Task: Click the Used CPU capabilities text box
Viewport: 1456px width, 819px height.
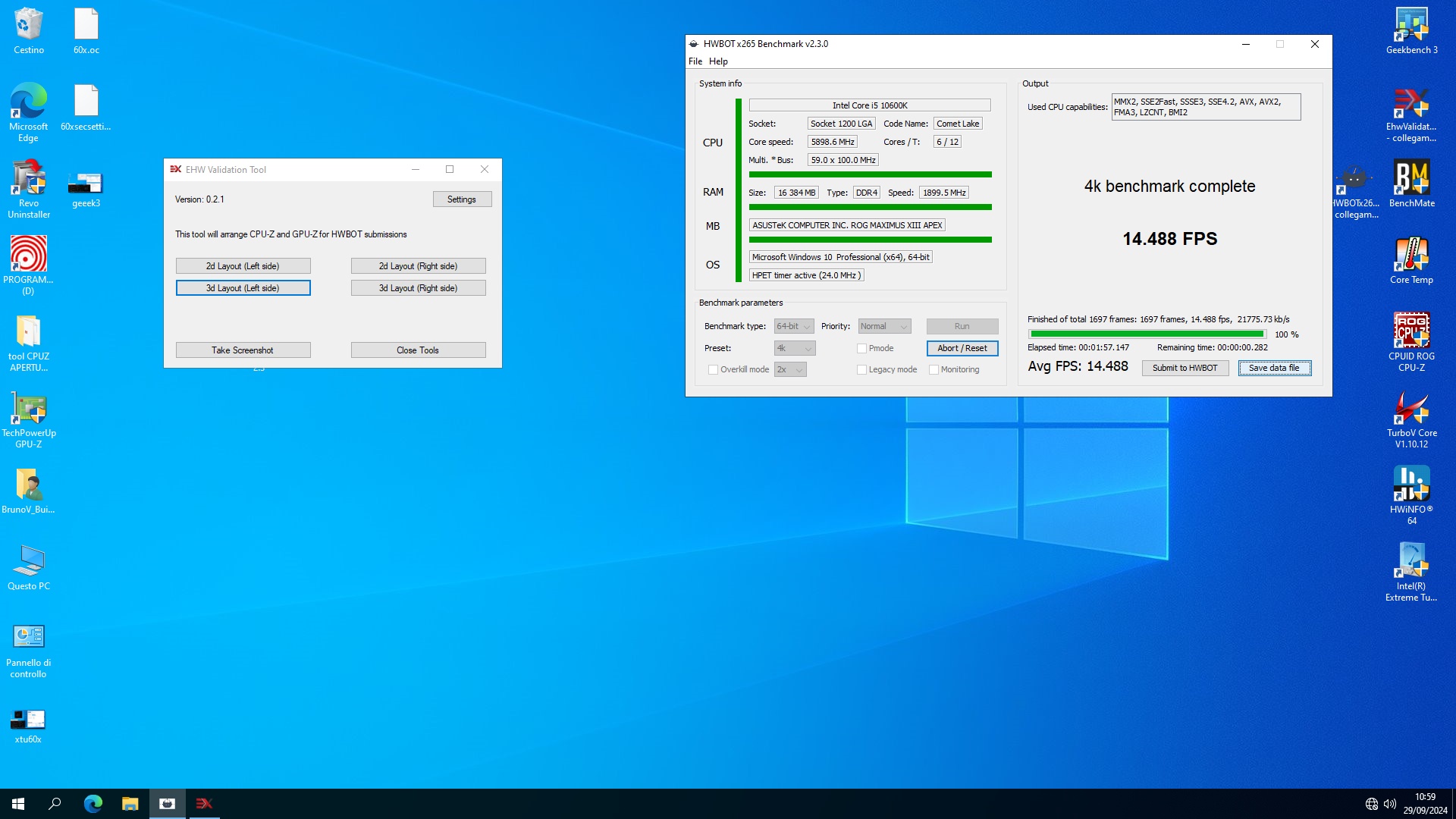Action: [x=1206, y=107]
